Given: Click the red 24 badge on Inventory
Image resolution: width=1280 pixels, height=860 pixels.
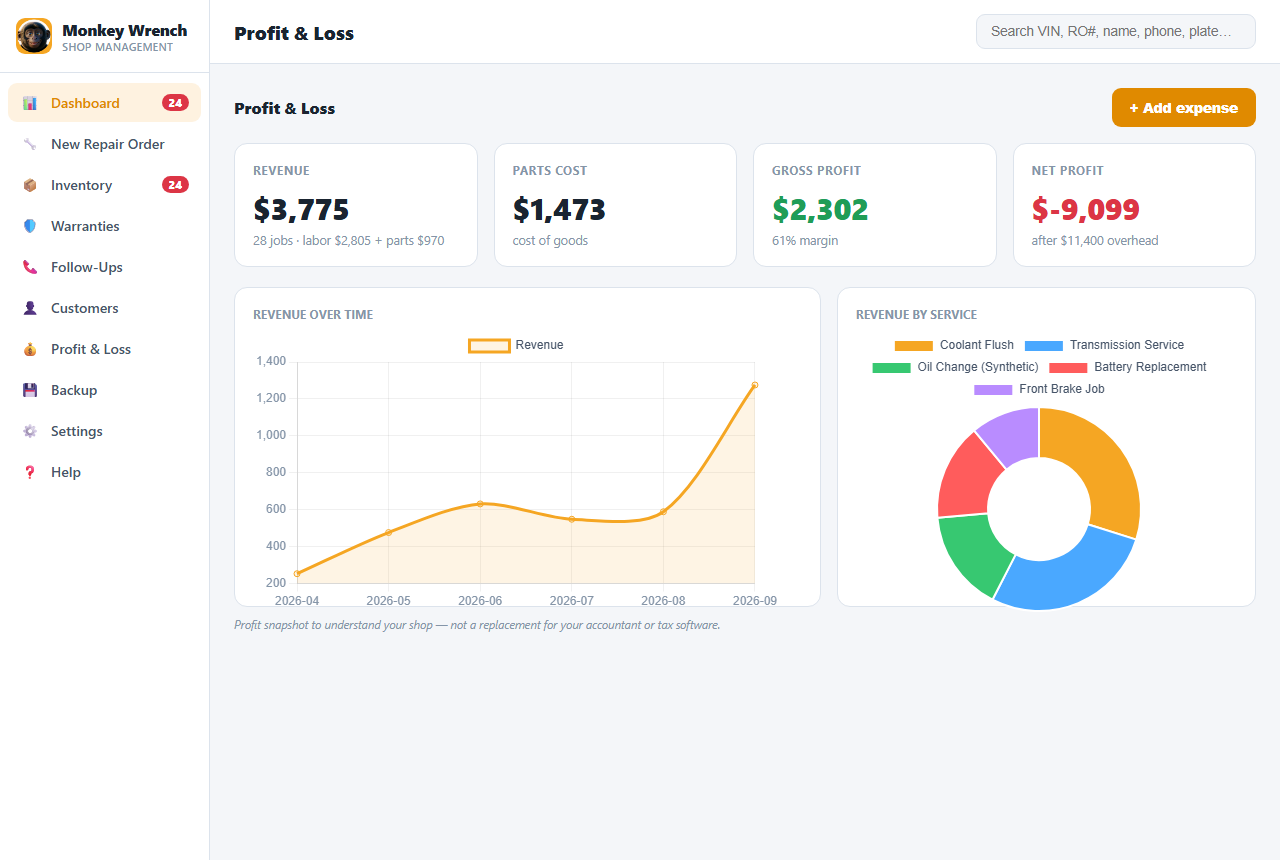Looking at the screenshot, I should (175, 185).
